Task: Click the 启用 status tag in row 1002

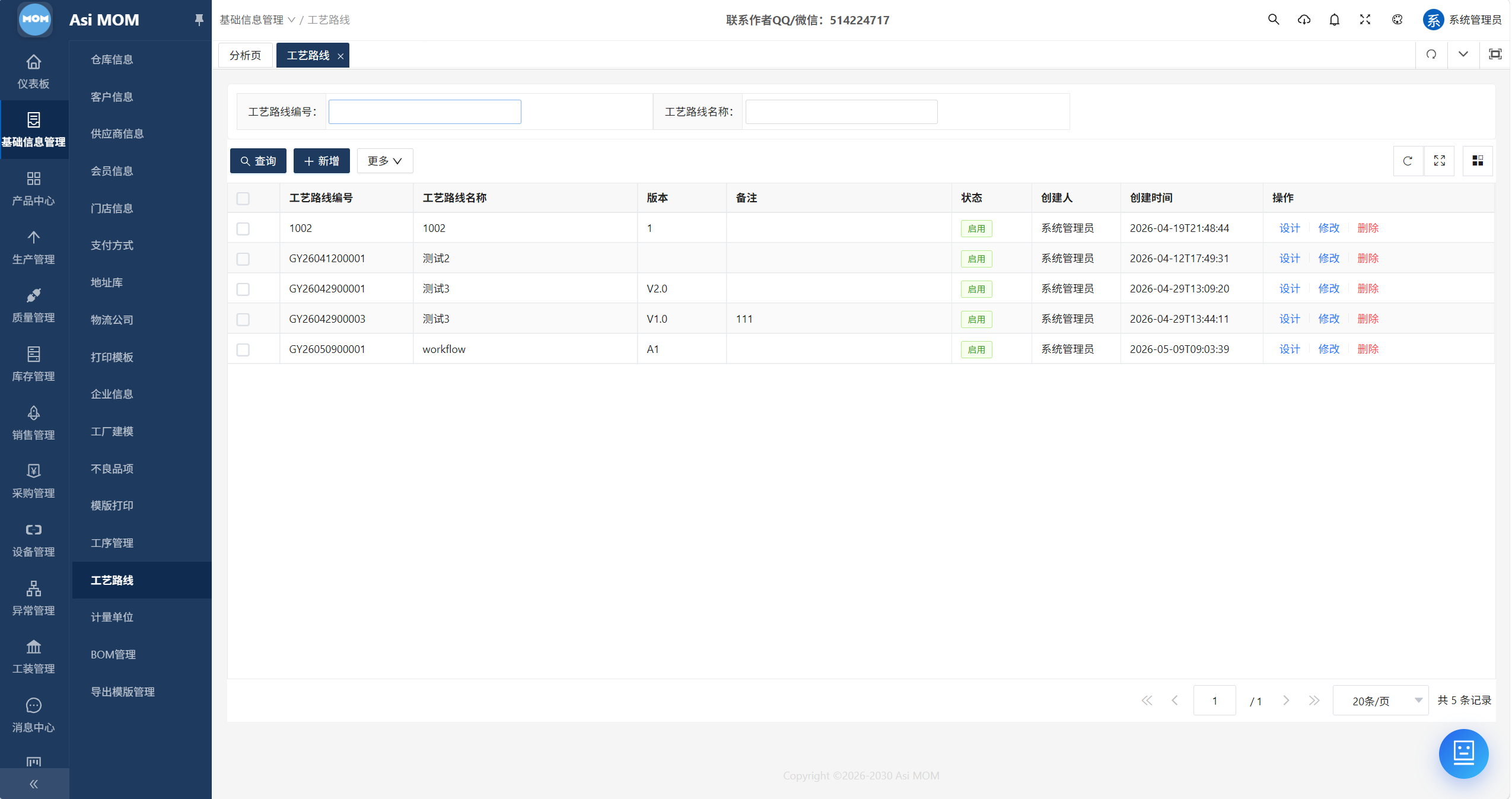Action: (x=976, y=228)
